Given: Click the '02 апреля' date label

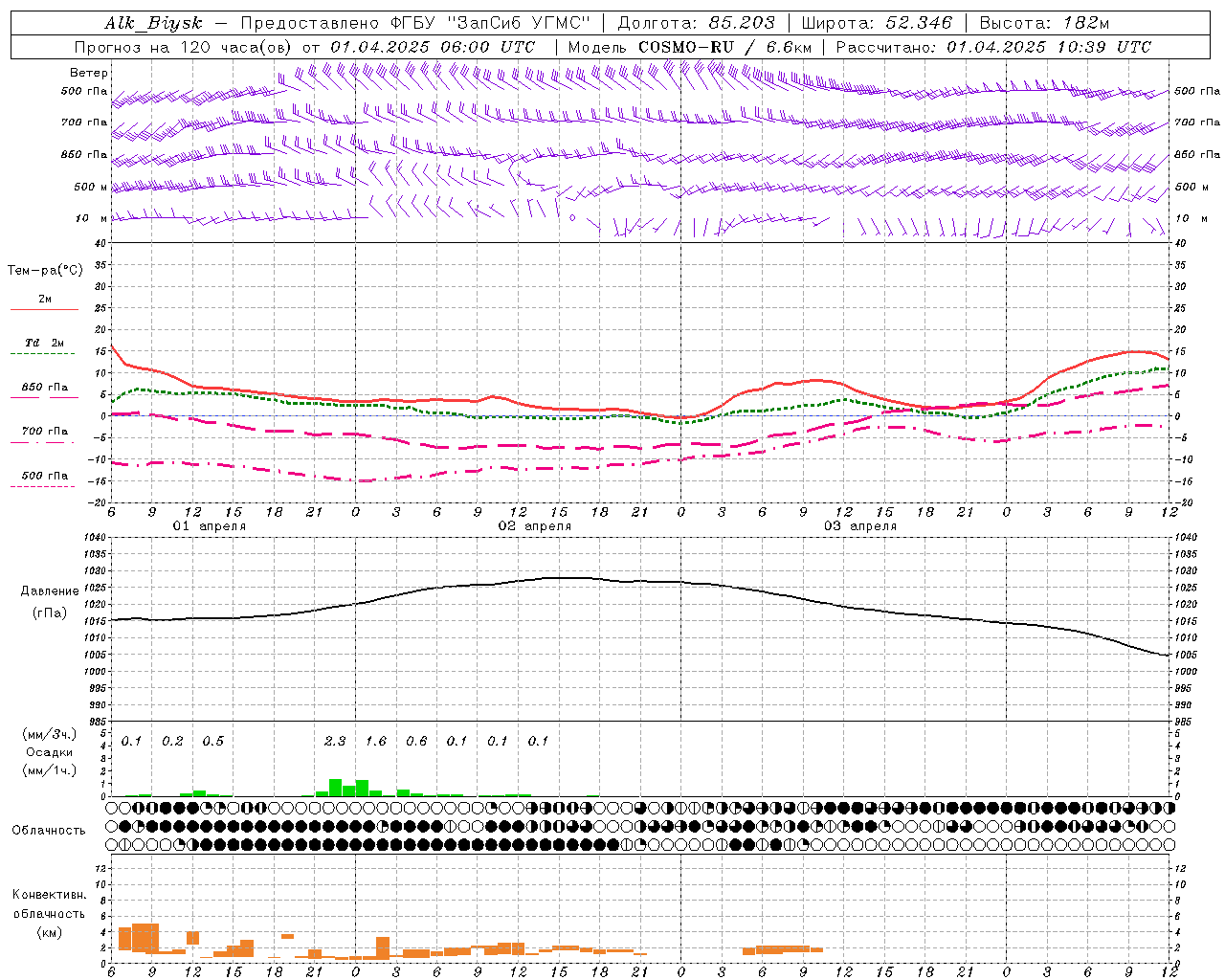Looking at the screenshot, I should (x=534, y=526).
